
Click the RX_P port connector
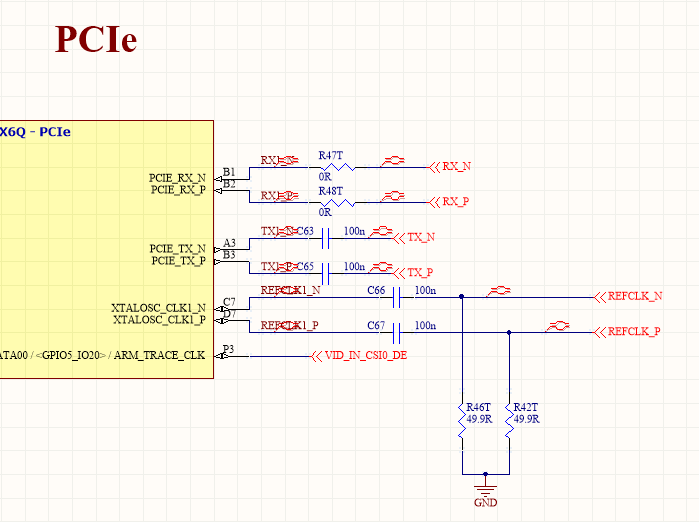tap(449, 202)
